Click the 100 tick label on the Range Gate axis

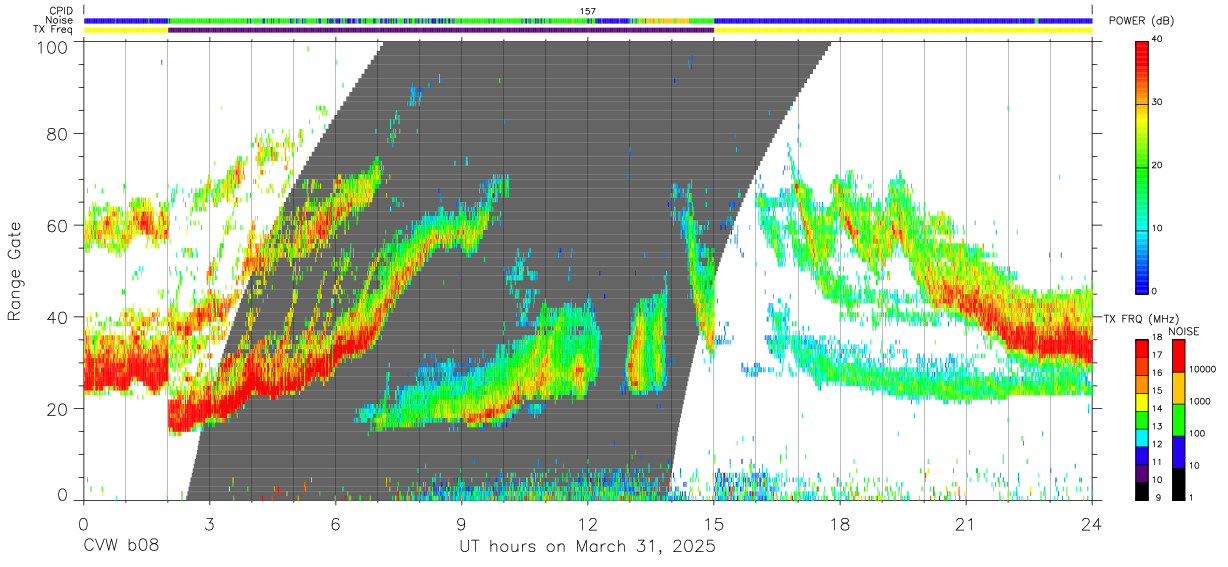click(54, 47)
